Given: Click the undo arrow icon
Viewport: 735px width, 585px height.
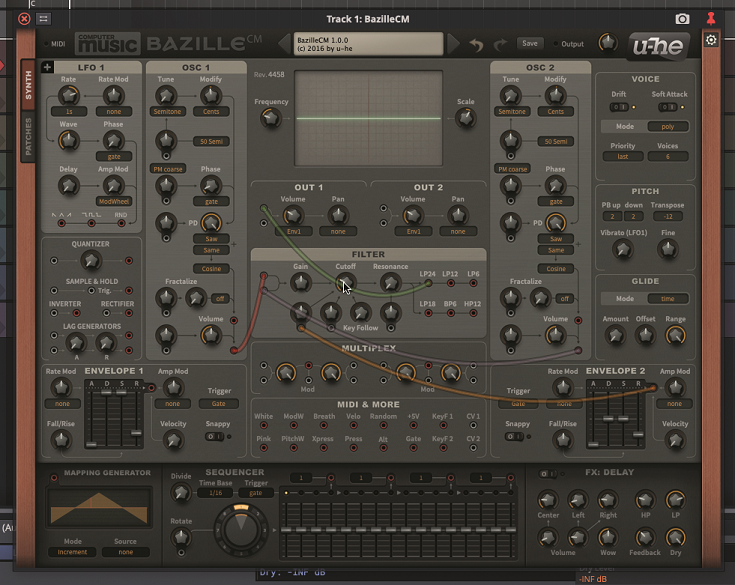Looking at the screenshot, I should 476,45.
